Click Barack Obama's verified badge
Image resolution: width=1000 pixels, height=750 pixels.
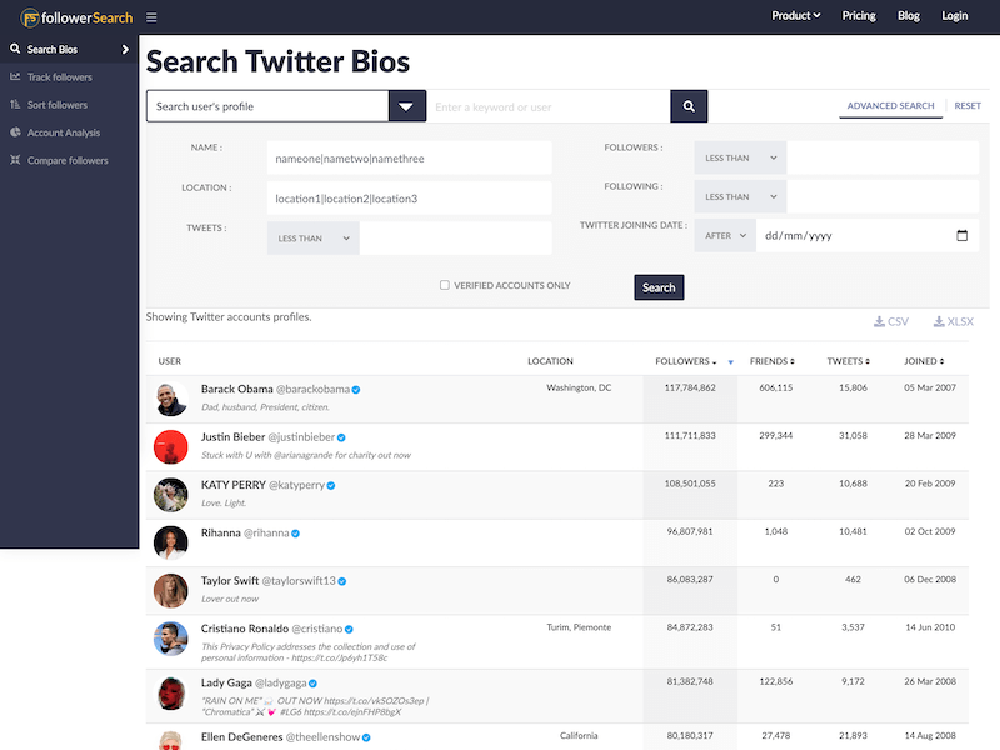pos(356,390)
